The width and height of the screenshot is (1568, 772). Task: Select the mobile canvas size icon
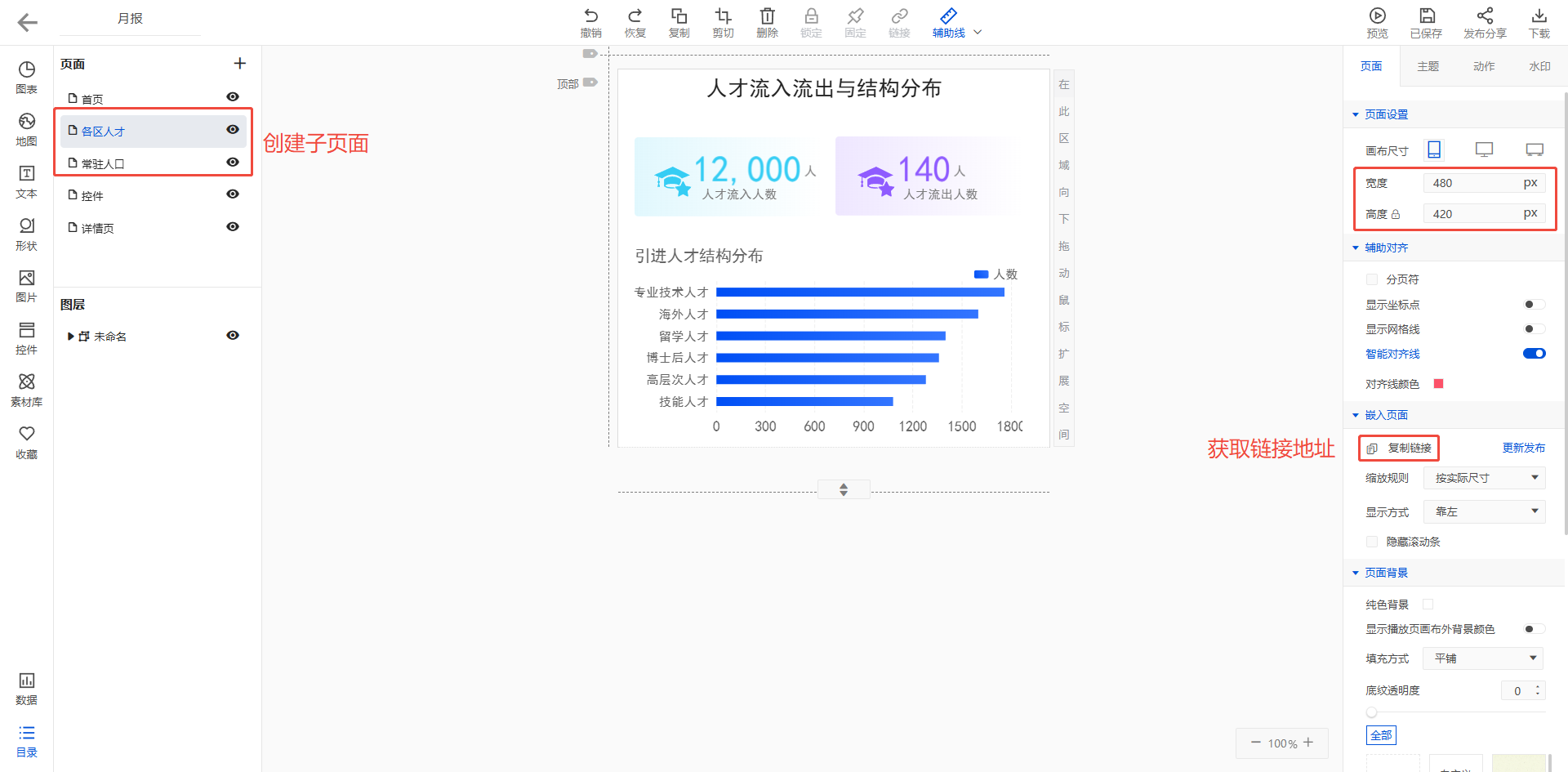[x=1433, y=149]
